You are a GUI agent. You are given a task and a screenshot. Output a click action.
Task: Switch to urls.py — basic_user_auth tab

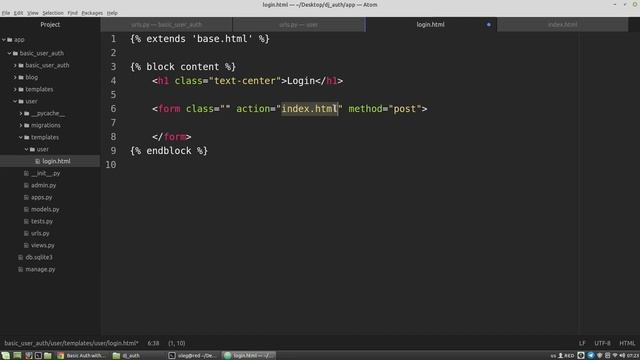[x=167, y=24]
